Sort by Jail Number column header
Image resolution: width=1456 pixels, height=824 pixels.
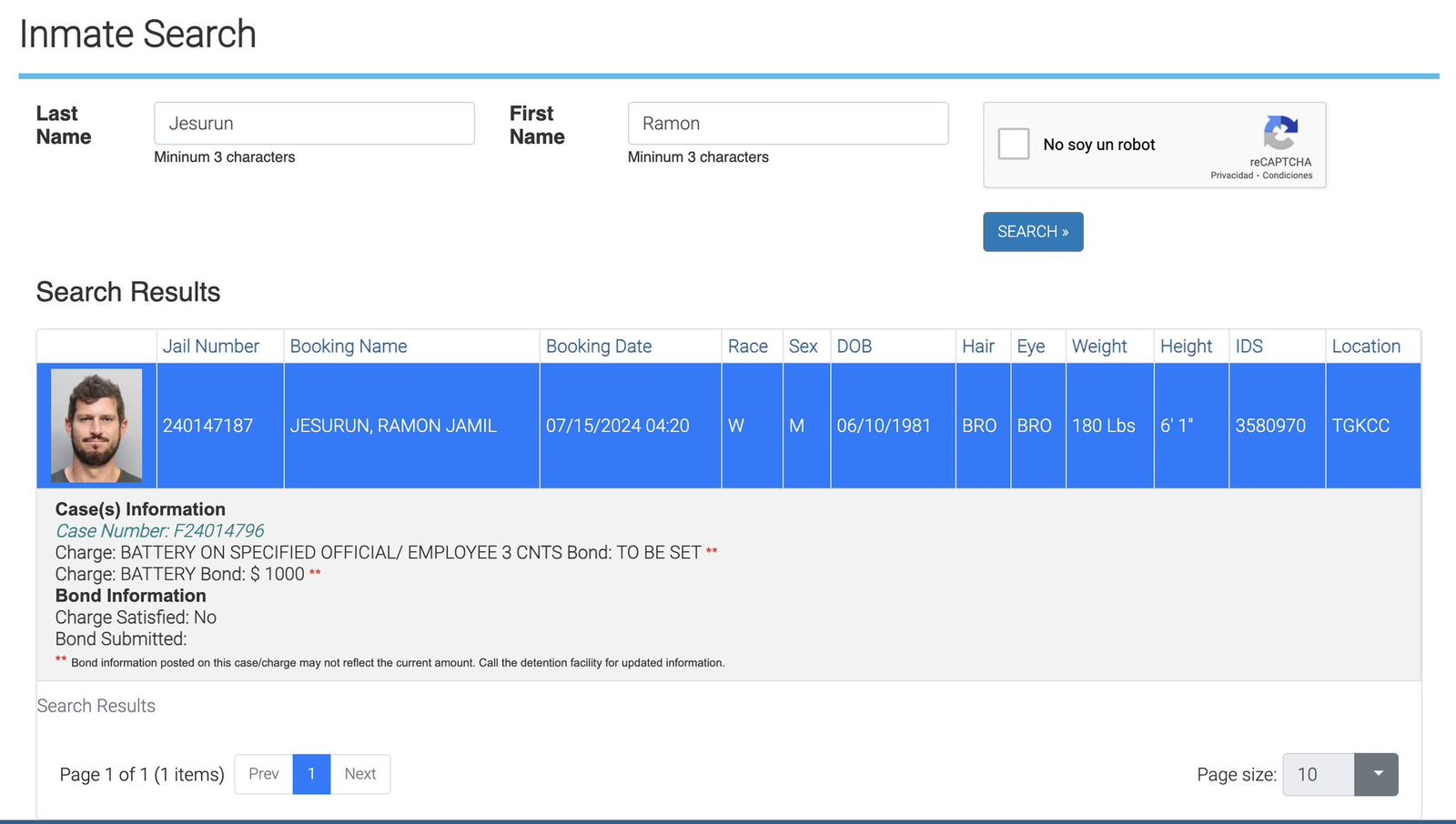[x=210, y=347]
